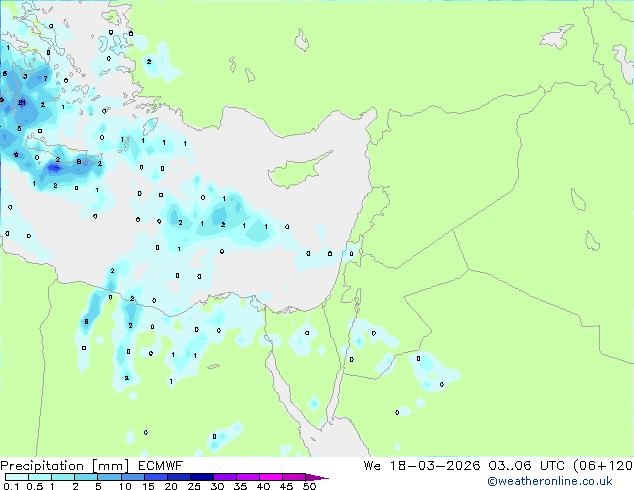Click the "30" legend label
634x490 pixels.
(x=217, y=486)
